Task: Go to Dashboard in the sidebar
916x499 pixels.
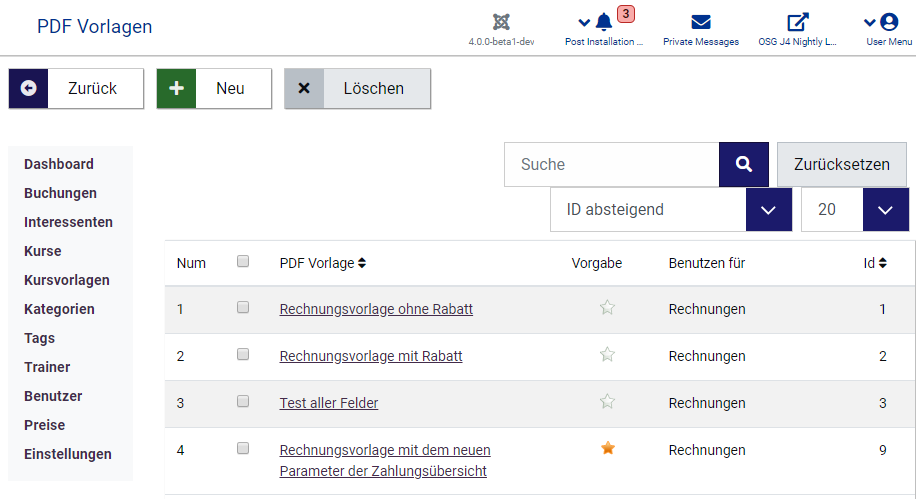Action: click(x=58, y=164)
